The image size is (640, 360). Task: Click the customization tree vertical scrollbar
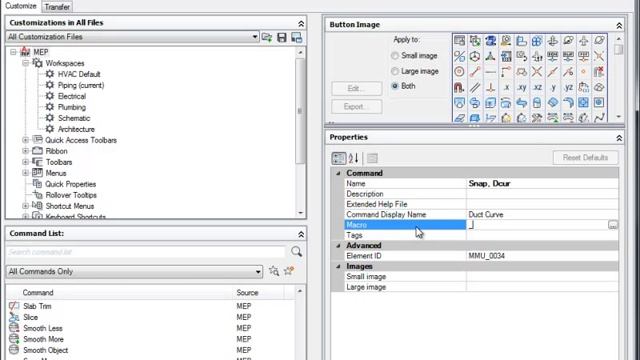(300, 111)
